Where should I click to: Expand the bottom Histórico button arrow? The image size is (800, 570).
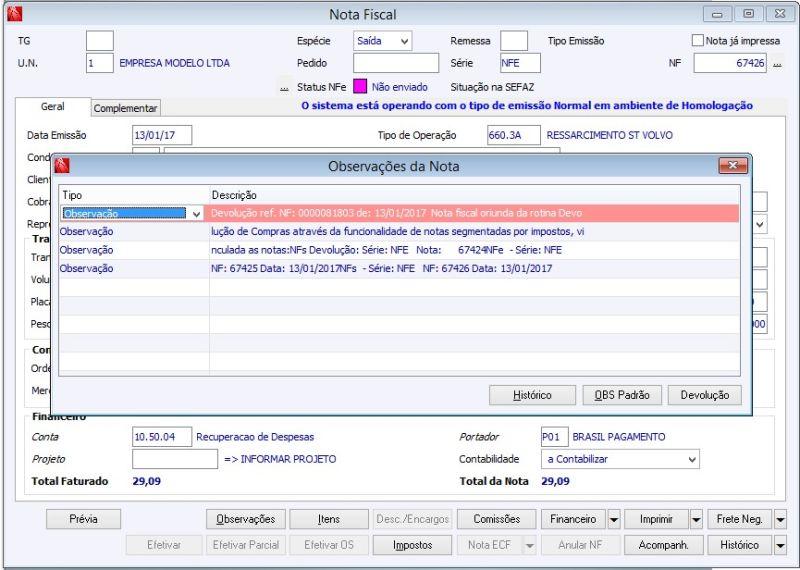(x=780, y=546)
